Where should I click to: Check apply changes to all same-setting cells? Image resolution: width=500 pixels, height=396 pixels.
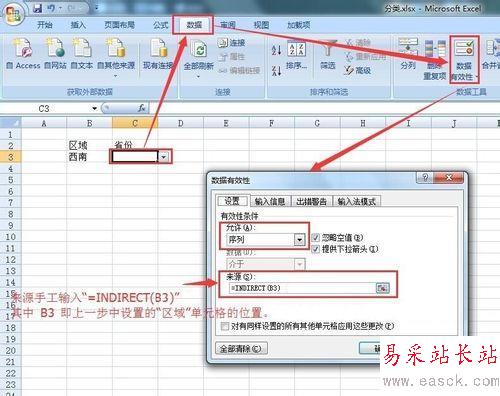point(225,326)
